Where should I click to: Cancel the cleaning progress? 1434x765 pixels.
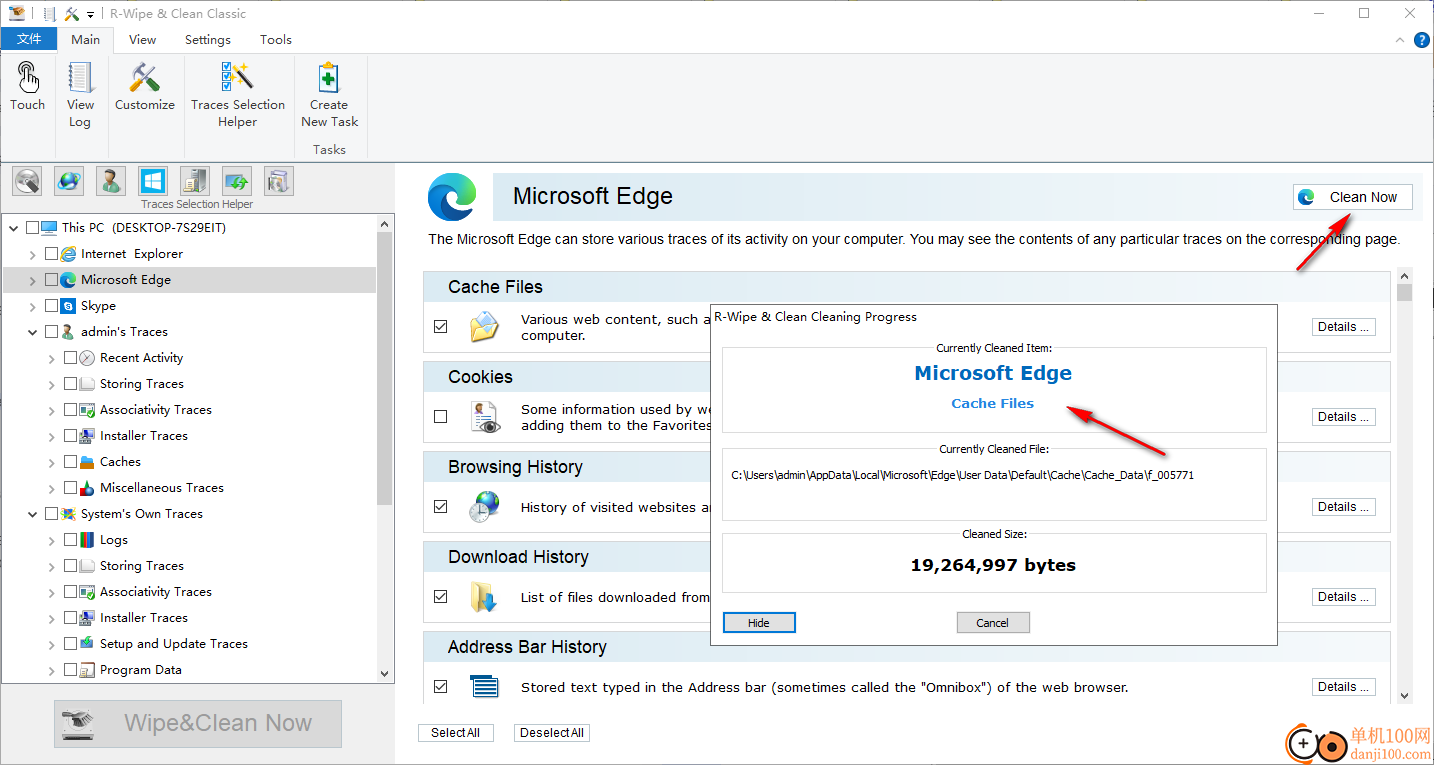coord(992,623)
